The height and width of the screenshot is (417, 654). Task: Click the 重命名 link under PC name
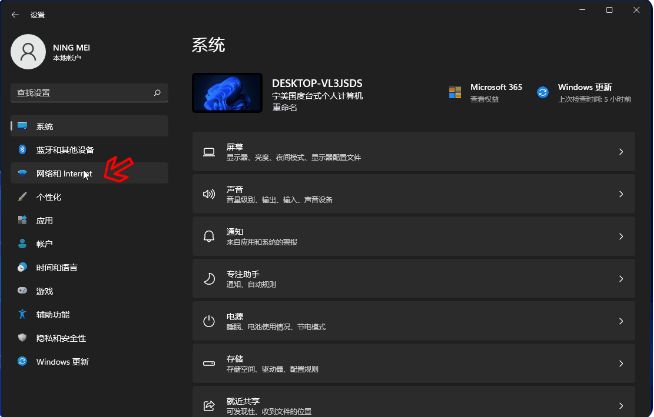tap(285, 106)
